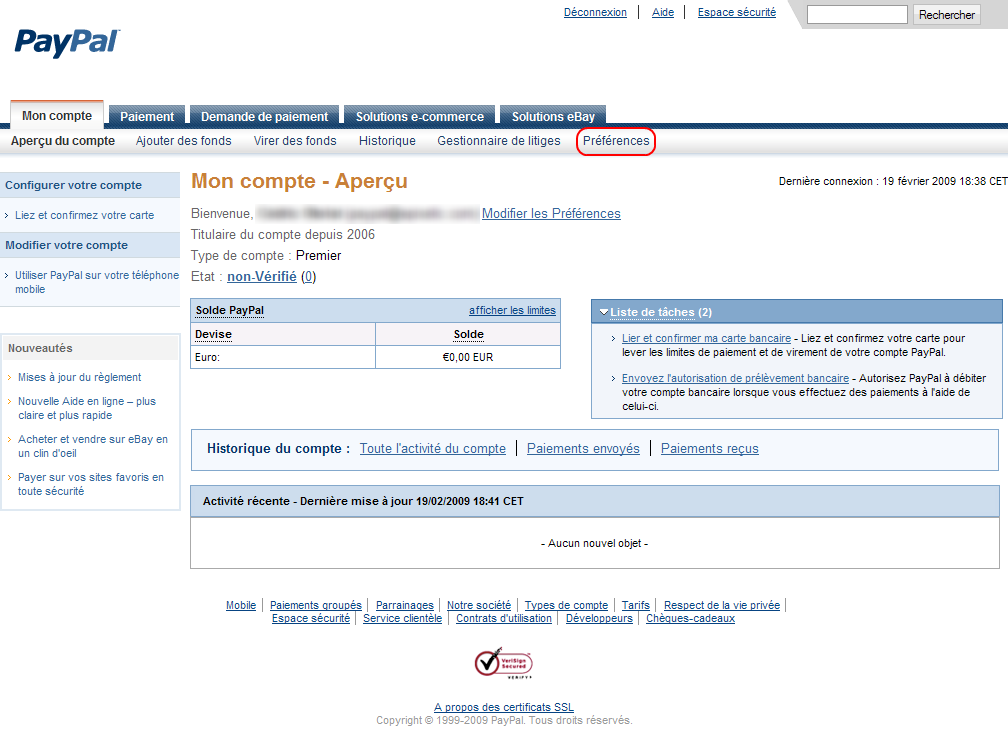Open the Demande de paiement tab

(x=264, y=116)
